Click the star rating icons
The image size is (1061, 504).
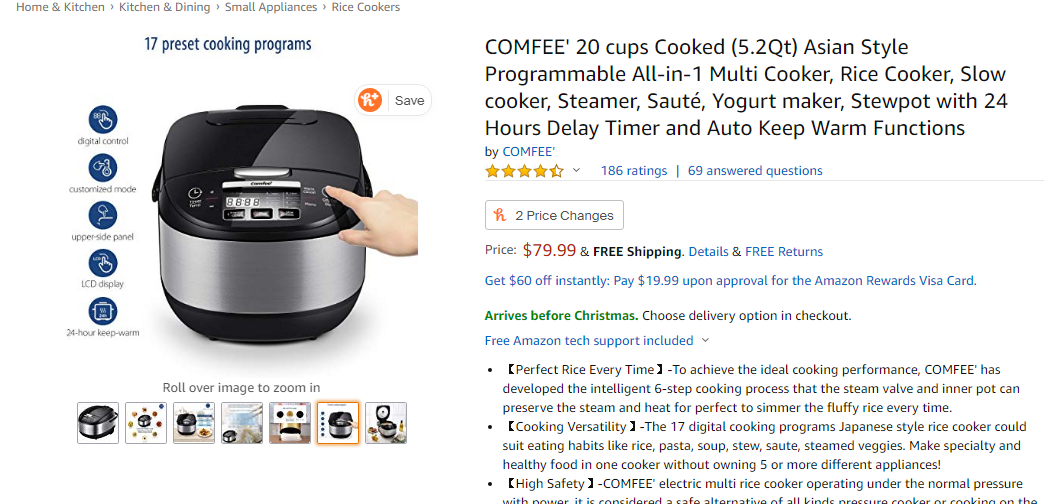[x=524, y=171]
